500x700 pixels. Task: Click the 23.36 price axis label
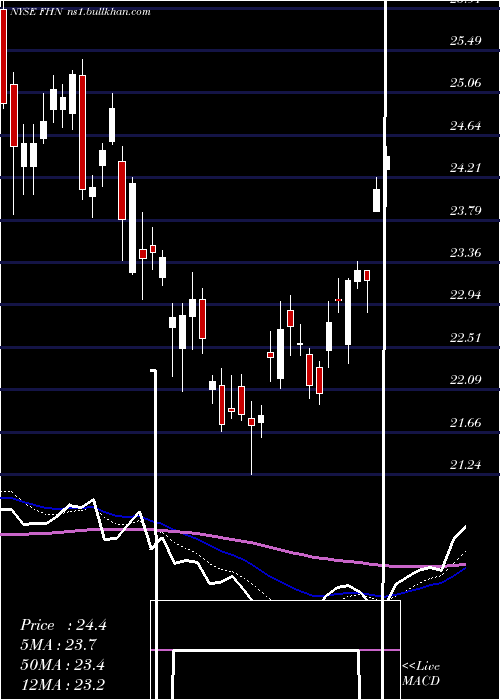[x=466, y=253]
